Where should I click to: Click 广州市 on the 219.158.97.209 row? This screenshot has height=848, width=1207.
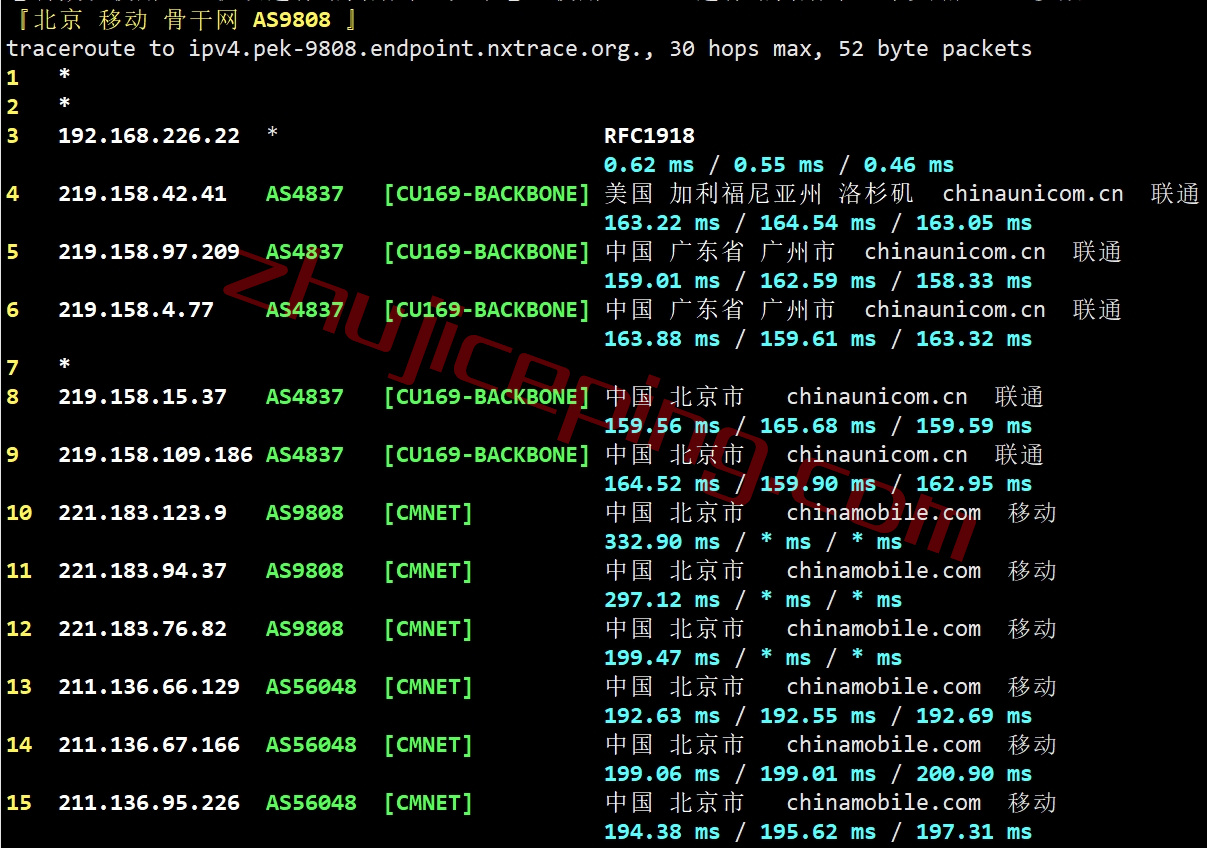[x=797, y=252]
